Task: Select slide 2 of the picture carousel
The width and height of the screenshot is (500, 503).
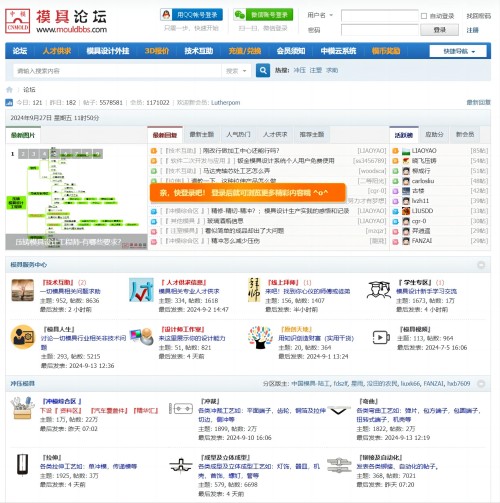Action: [23, 154]
